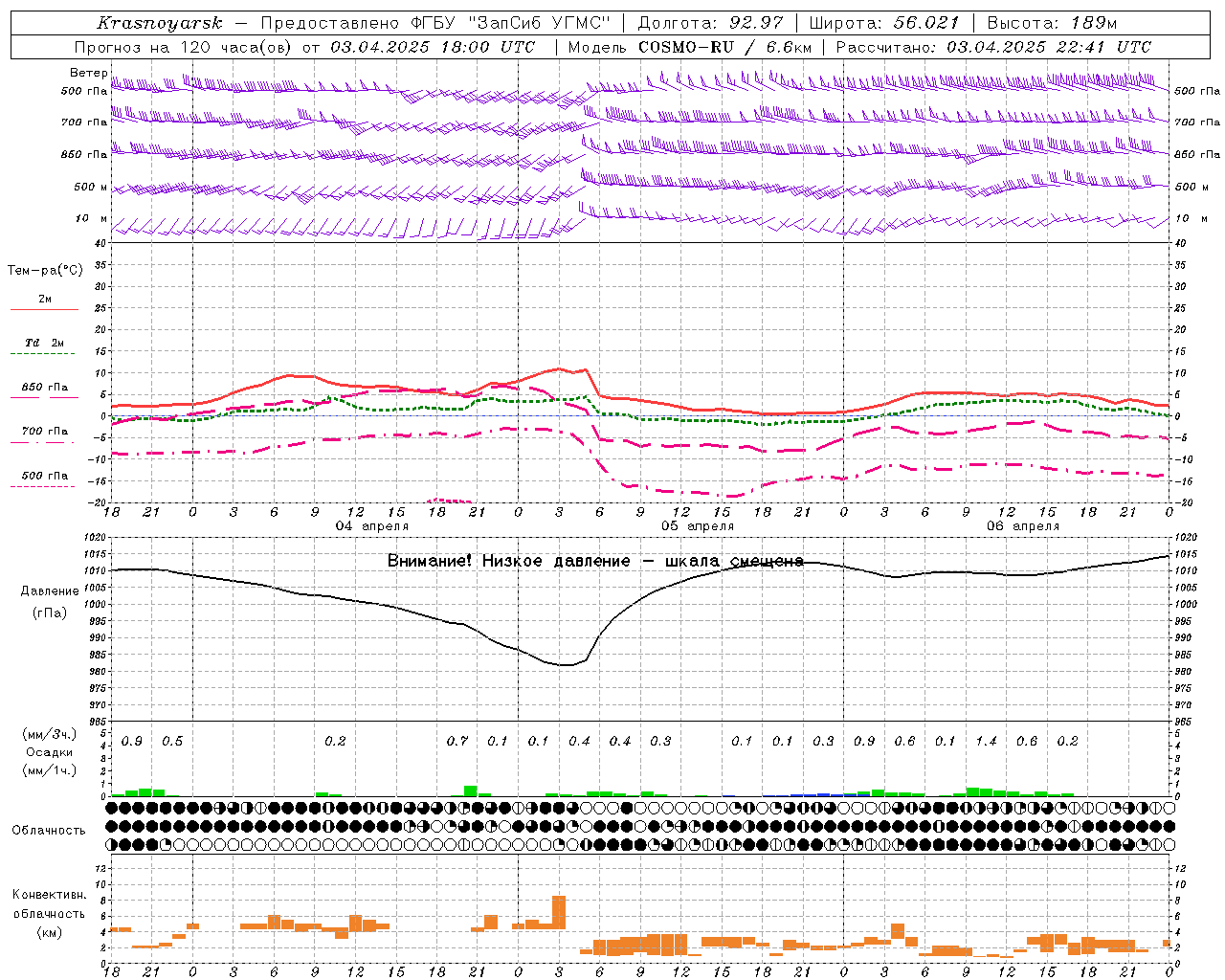Click the 06 апреля date label
The image size is (1225, 980).
click(1023, 526)
